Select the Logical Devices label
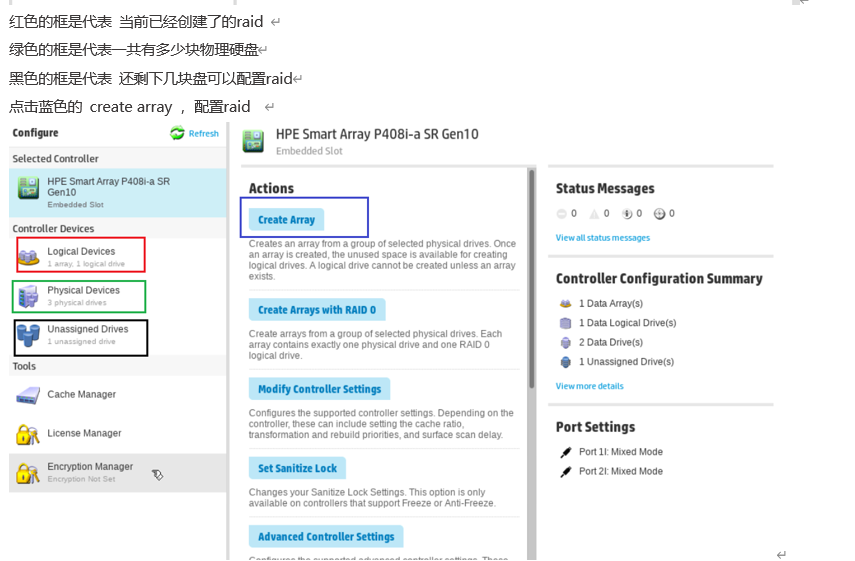Screen dimensions: 855x561 click(x=81, y=251)
